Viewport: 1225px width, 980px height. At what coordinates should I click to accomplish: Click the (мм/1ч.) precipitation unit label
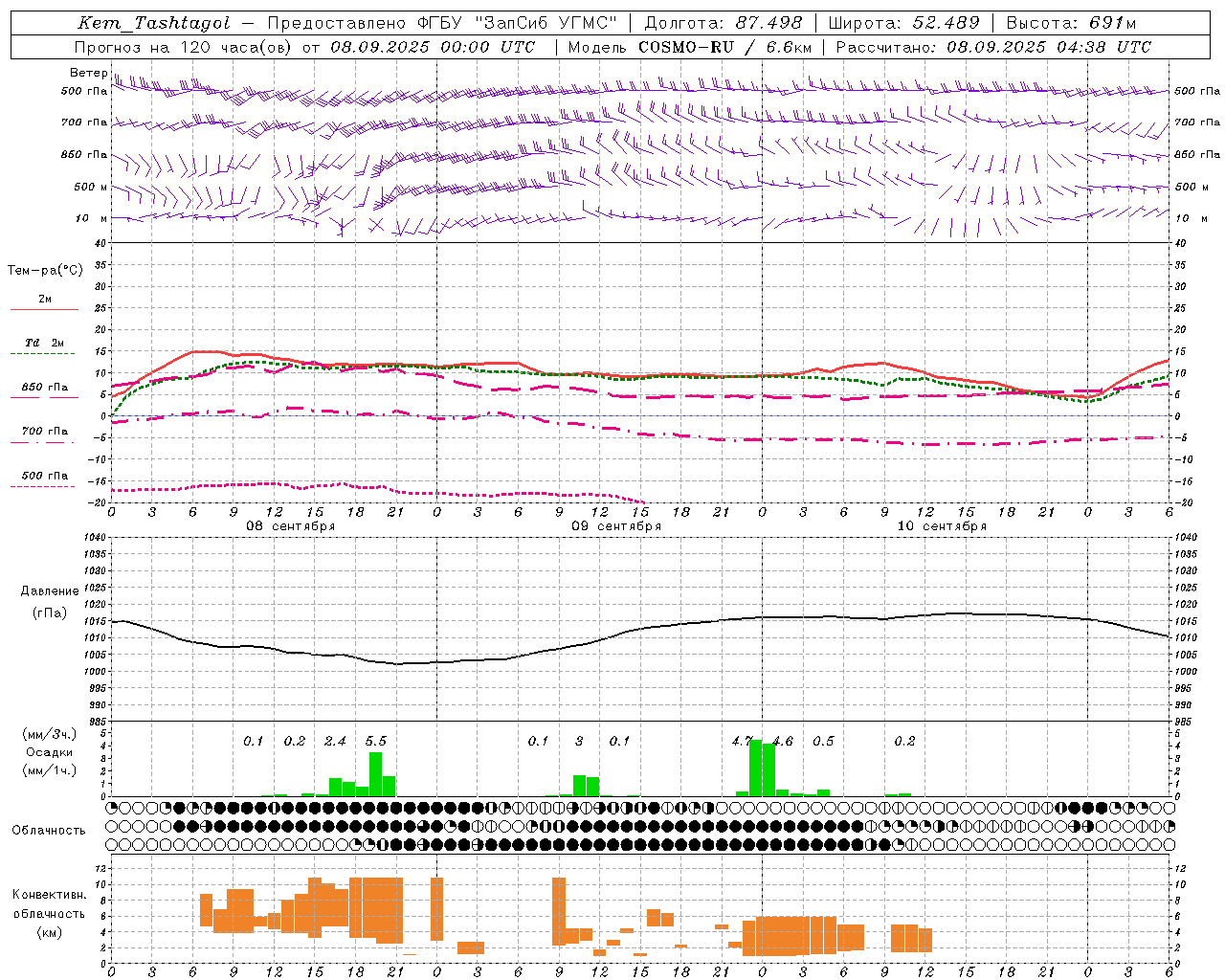[50, 769]
